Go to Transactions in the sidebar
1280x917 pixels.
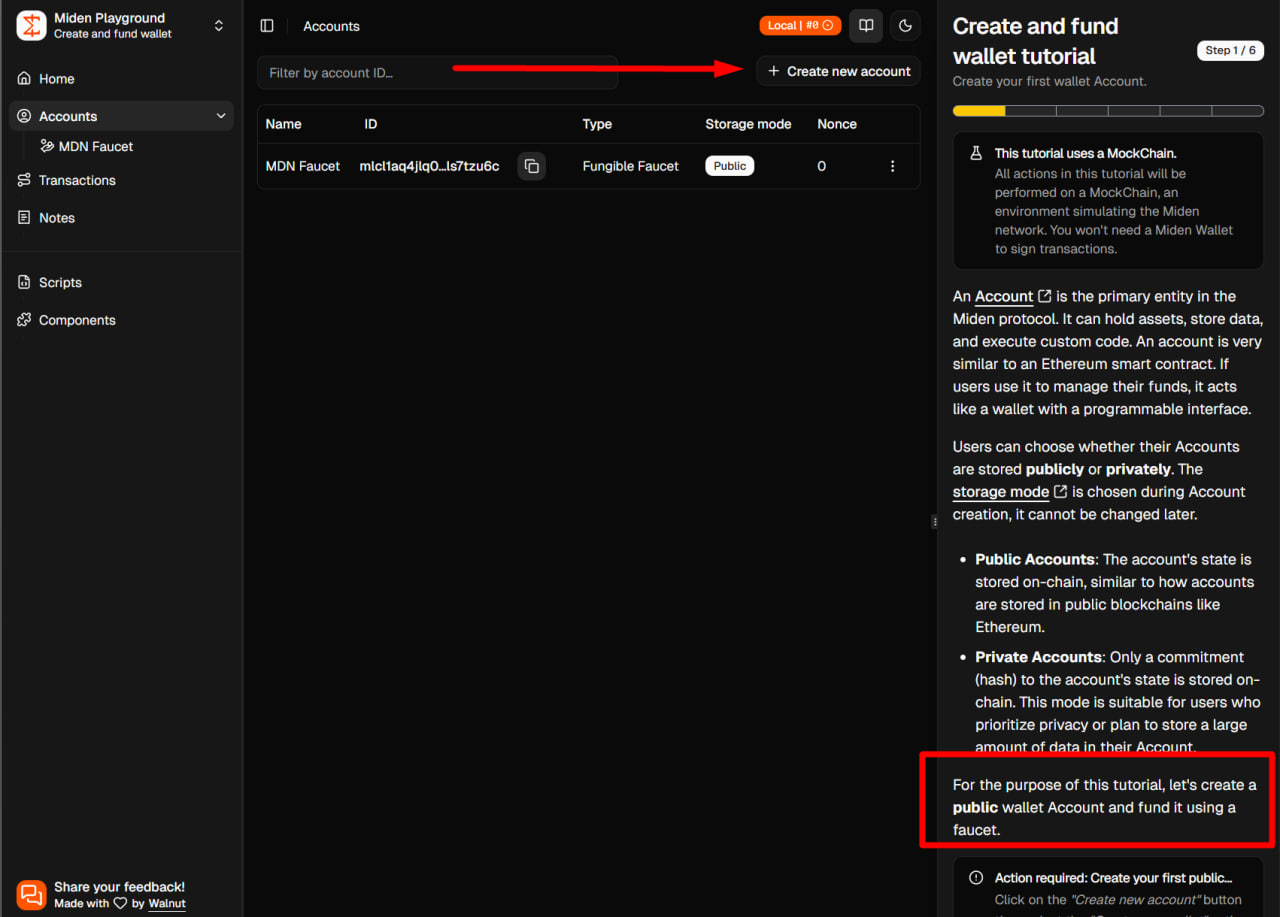tap(77, 180)
